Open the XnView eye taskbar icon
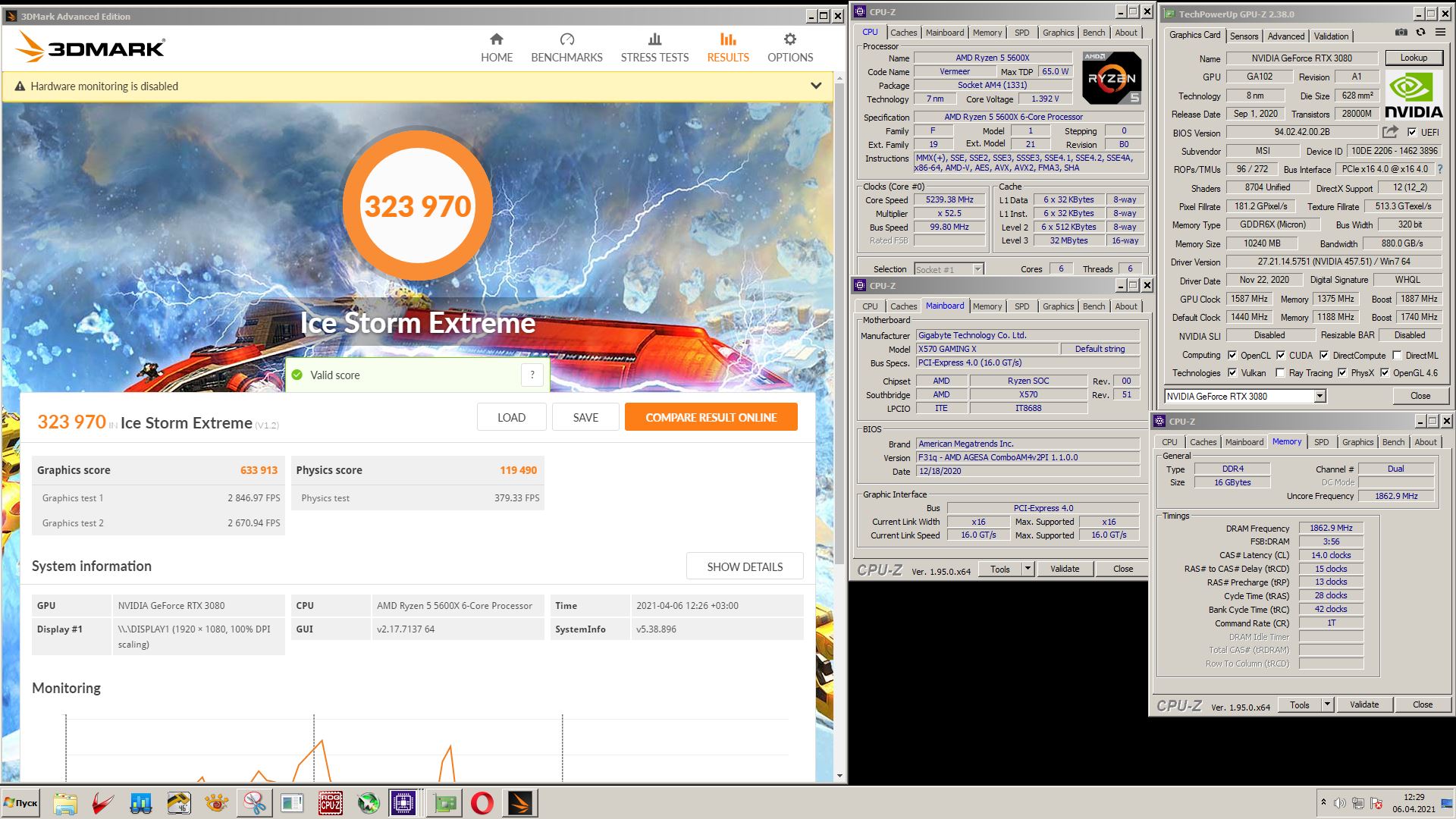The width and height of the screenshot is (1456, 819). tap(217, 803)
